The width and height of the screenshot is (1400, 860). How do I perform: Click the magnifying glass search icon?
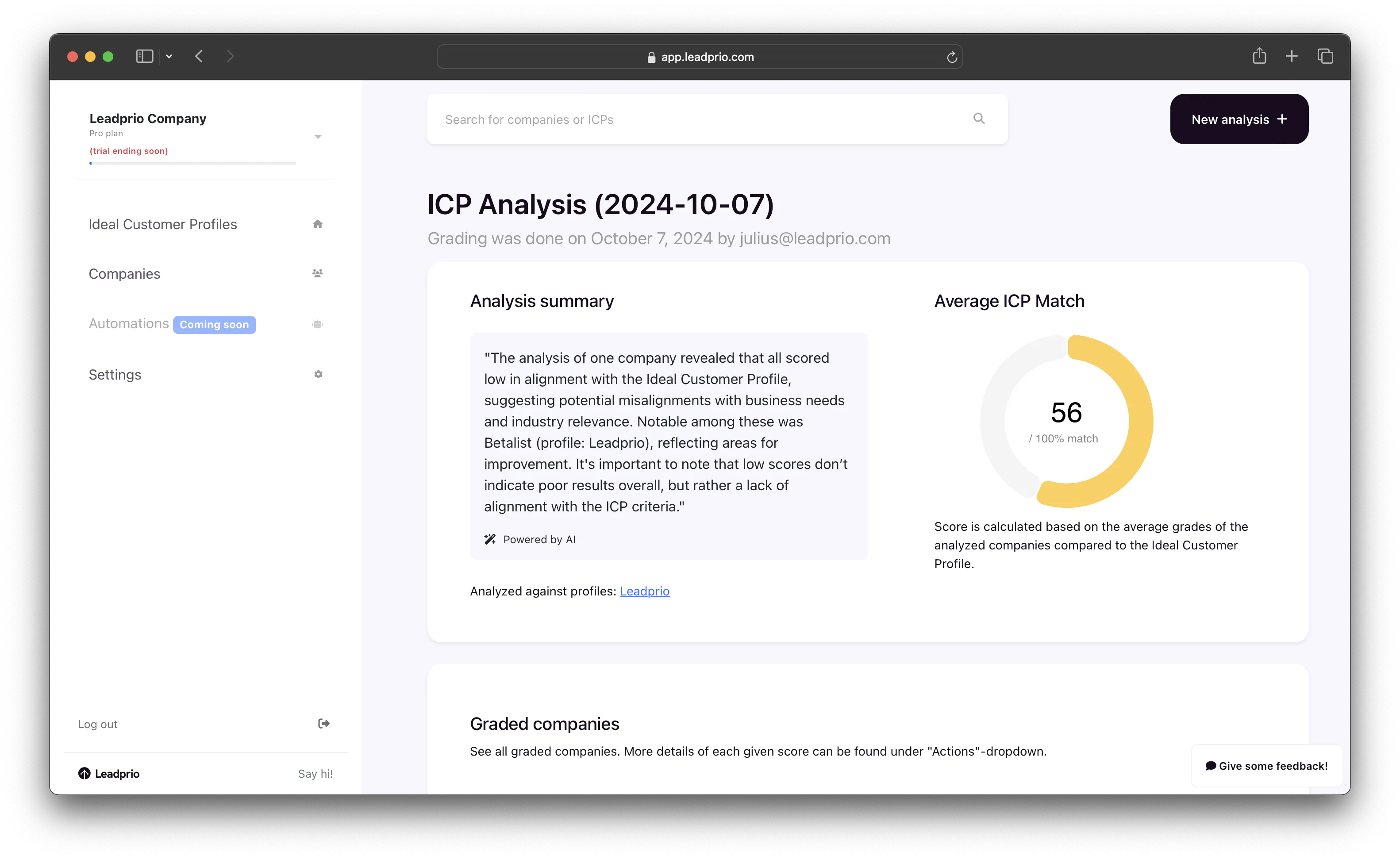[979, 118]
